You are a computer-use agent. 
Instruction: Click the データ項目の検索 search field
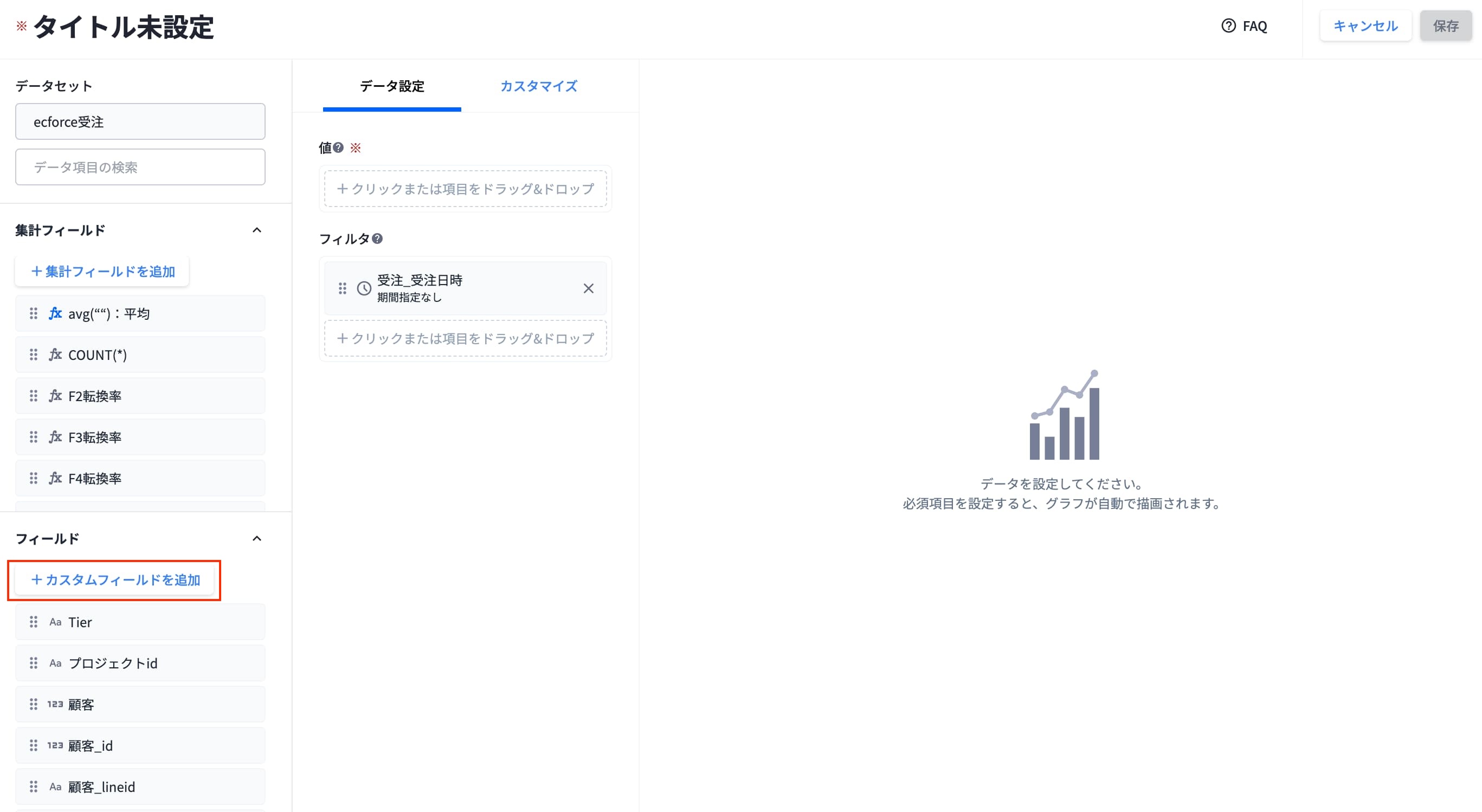140,167
